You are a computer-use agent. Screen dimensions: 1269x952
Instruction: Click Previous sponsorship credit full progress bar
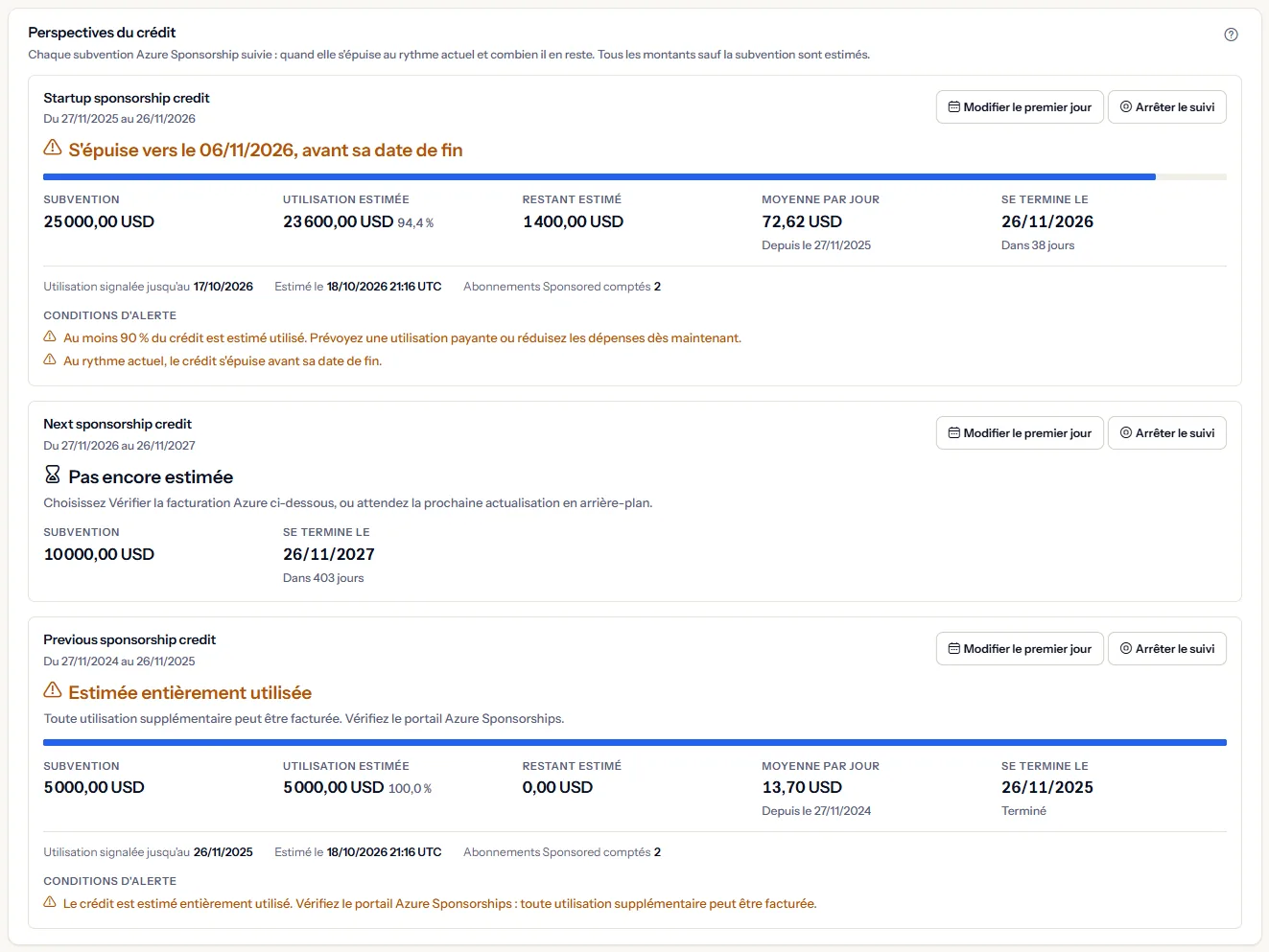[635, 742]
